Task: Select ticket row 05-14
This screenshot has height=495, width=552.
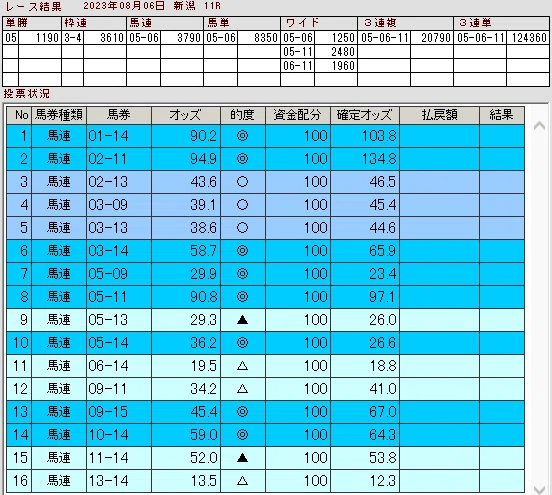Action: (x=265, y=343)
